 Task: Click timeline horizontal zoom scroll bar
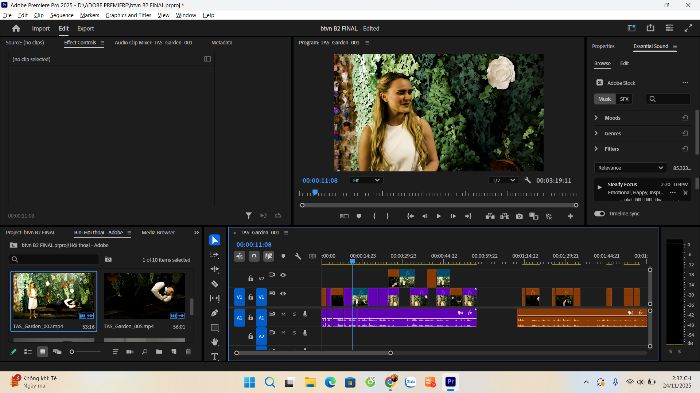click(x=313, y=353)
